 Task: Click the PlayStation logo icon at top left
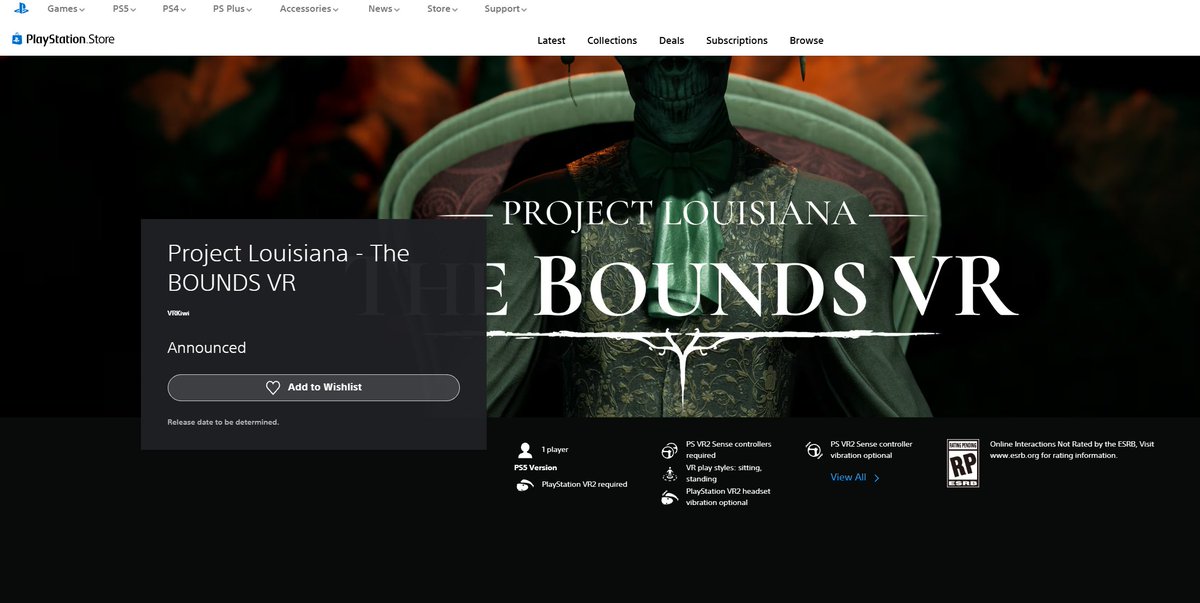21,9
